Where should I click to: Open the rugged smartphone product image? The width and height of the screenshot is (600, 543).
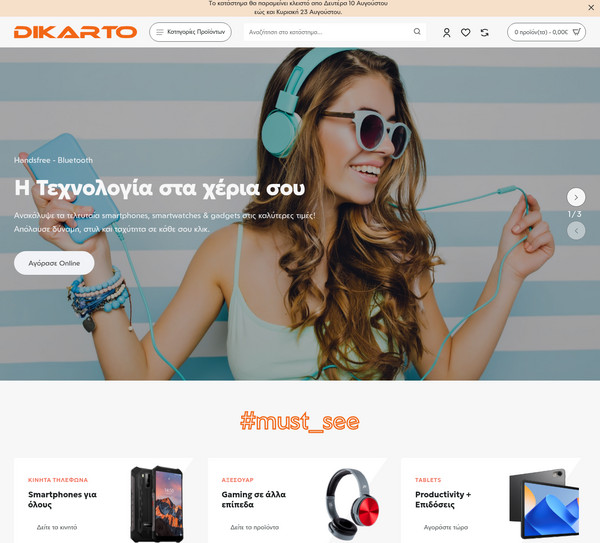click(157, 503)
